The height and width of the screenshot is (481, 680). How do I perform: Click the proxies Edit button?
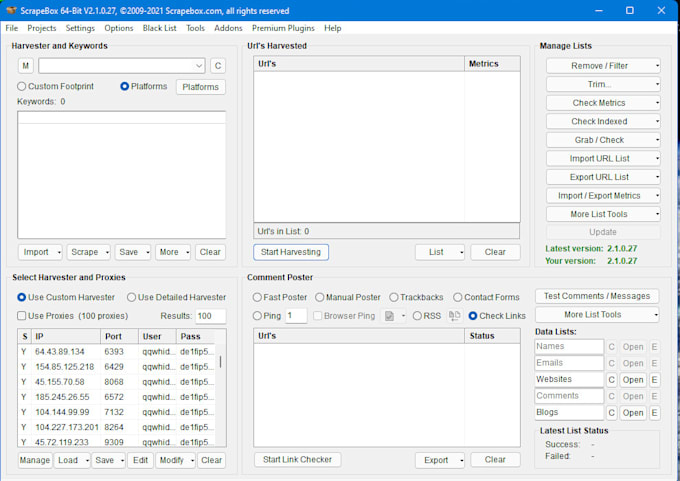(141, 460)
